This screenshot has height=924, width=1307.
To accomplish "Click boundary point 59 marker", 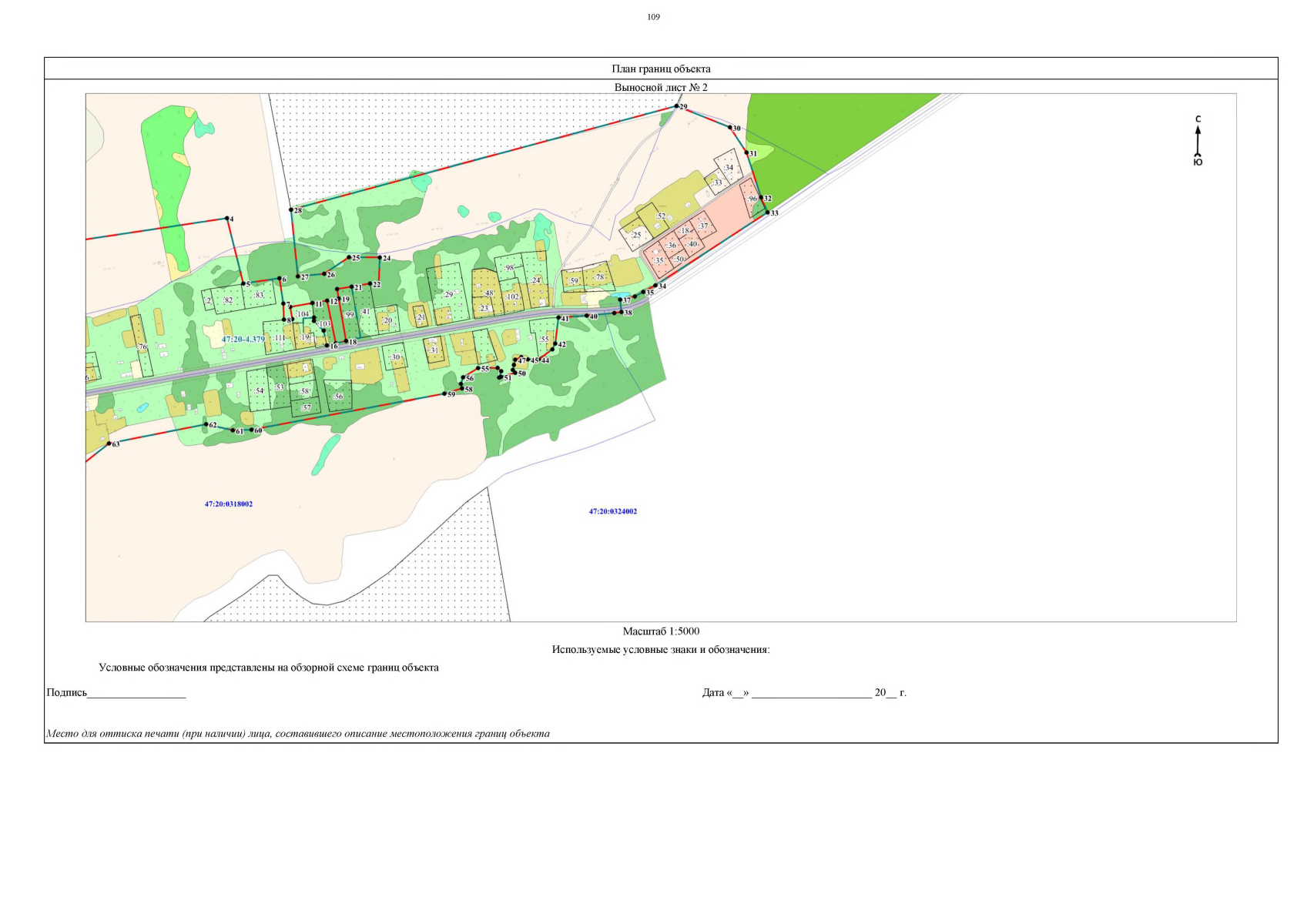I will [444, 394].
